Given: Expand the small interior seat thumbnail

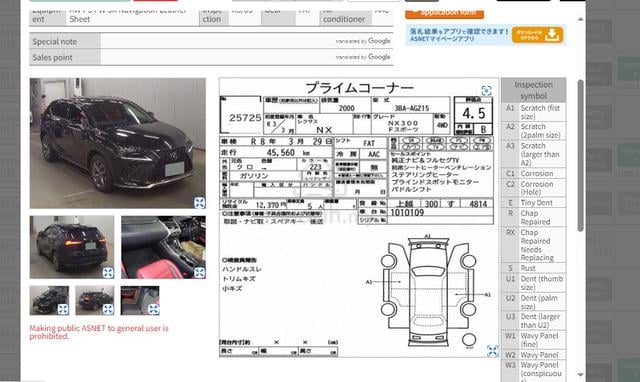Looking at the screenshot, I should coord(153,309).
